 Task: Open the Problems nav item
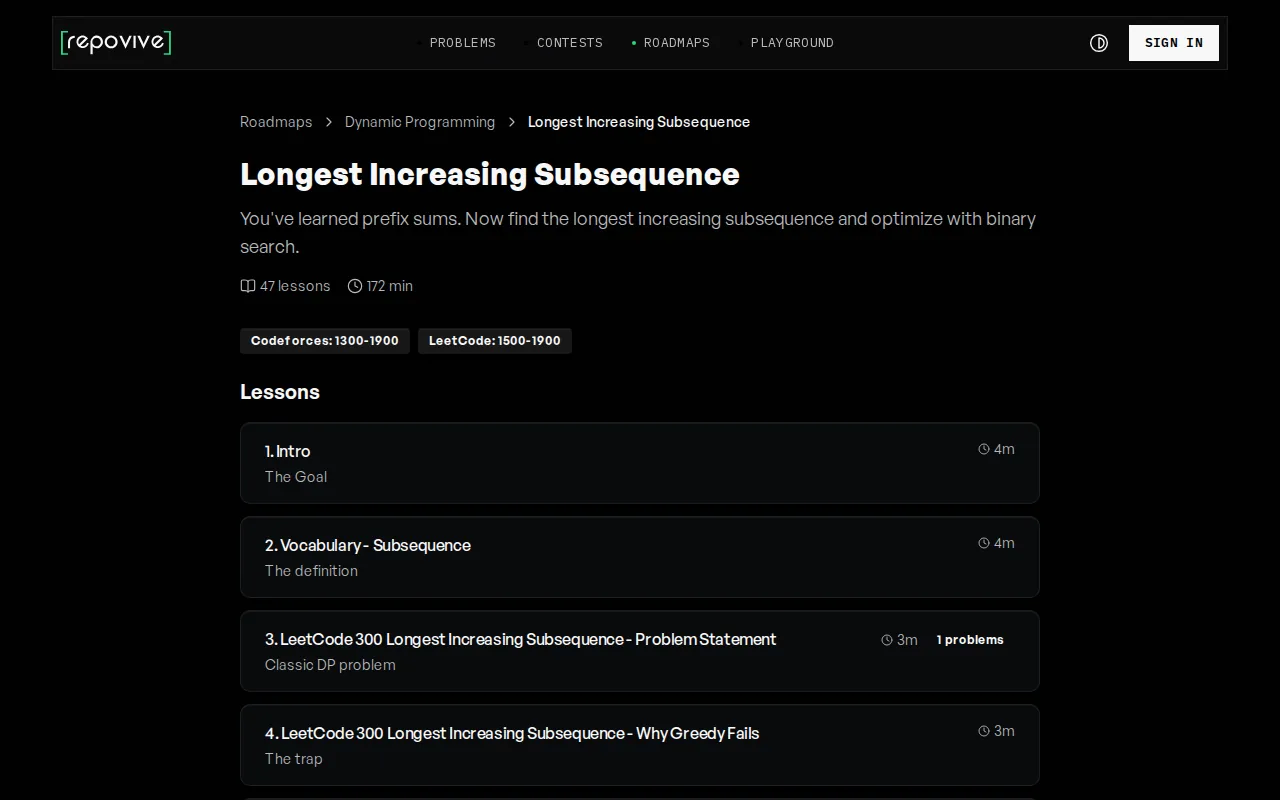click(x=462, y=43)
